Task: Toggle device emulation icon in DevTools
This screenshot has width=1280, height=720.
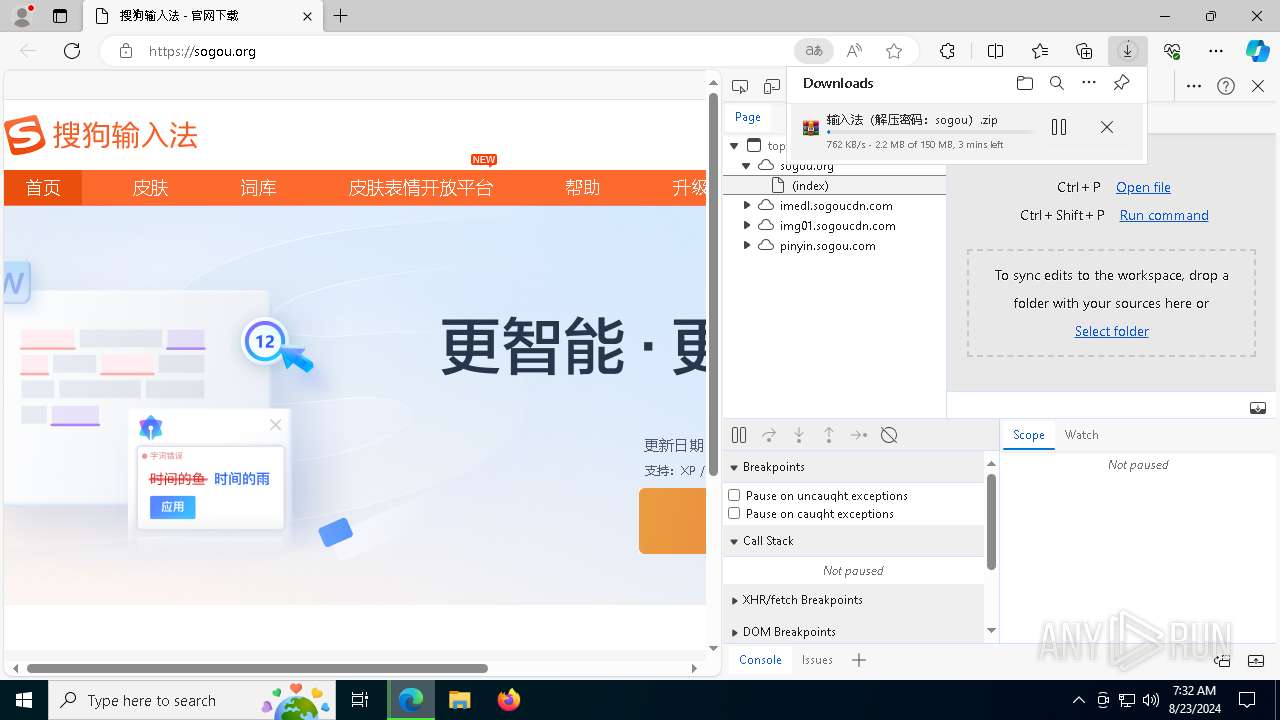Action: click(x=772, y=87)
